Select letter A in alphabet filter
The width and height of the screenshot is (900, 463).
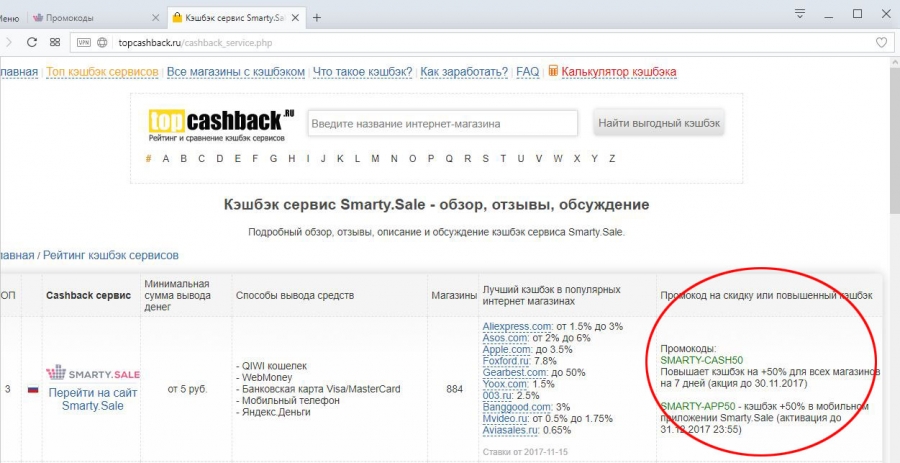[x=166, y=159]
